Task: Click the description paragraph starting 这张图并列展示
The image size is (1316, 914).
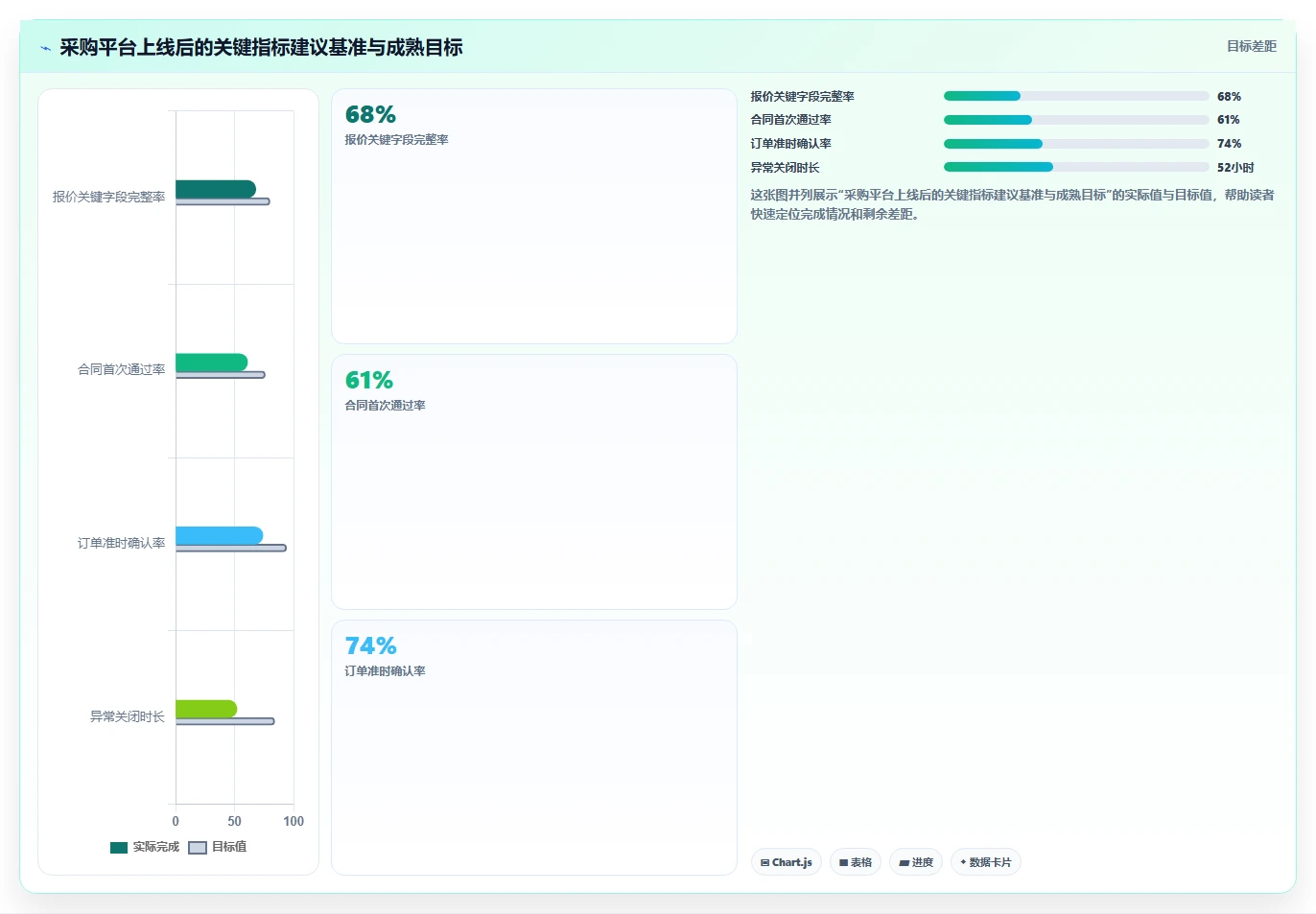Action: click(1013, 204)
